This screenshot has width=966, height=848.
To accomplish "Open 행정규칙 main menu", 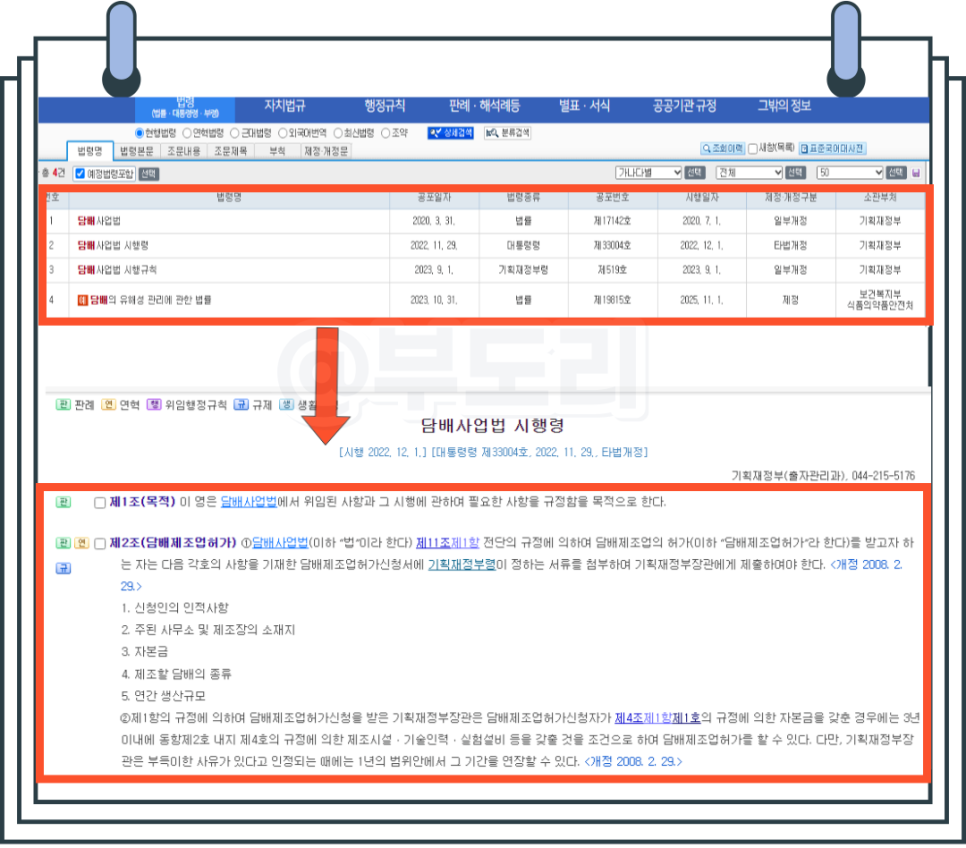I will click(x=384, y=106).
